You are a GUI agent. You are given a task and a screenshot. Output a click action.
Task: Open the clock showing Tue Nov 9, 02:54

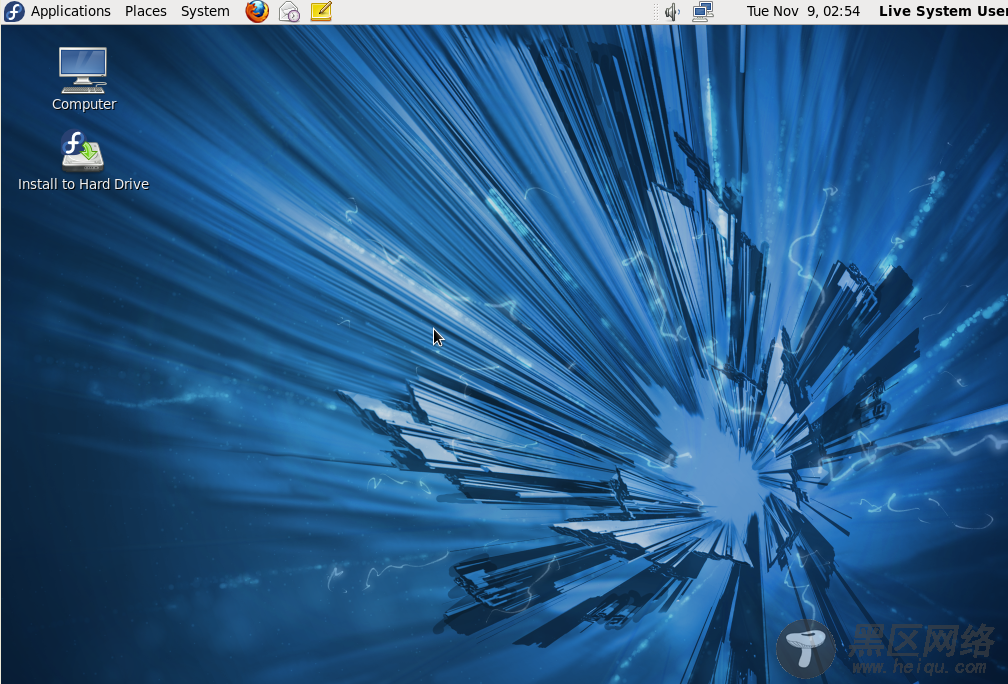point(803,11)
